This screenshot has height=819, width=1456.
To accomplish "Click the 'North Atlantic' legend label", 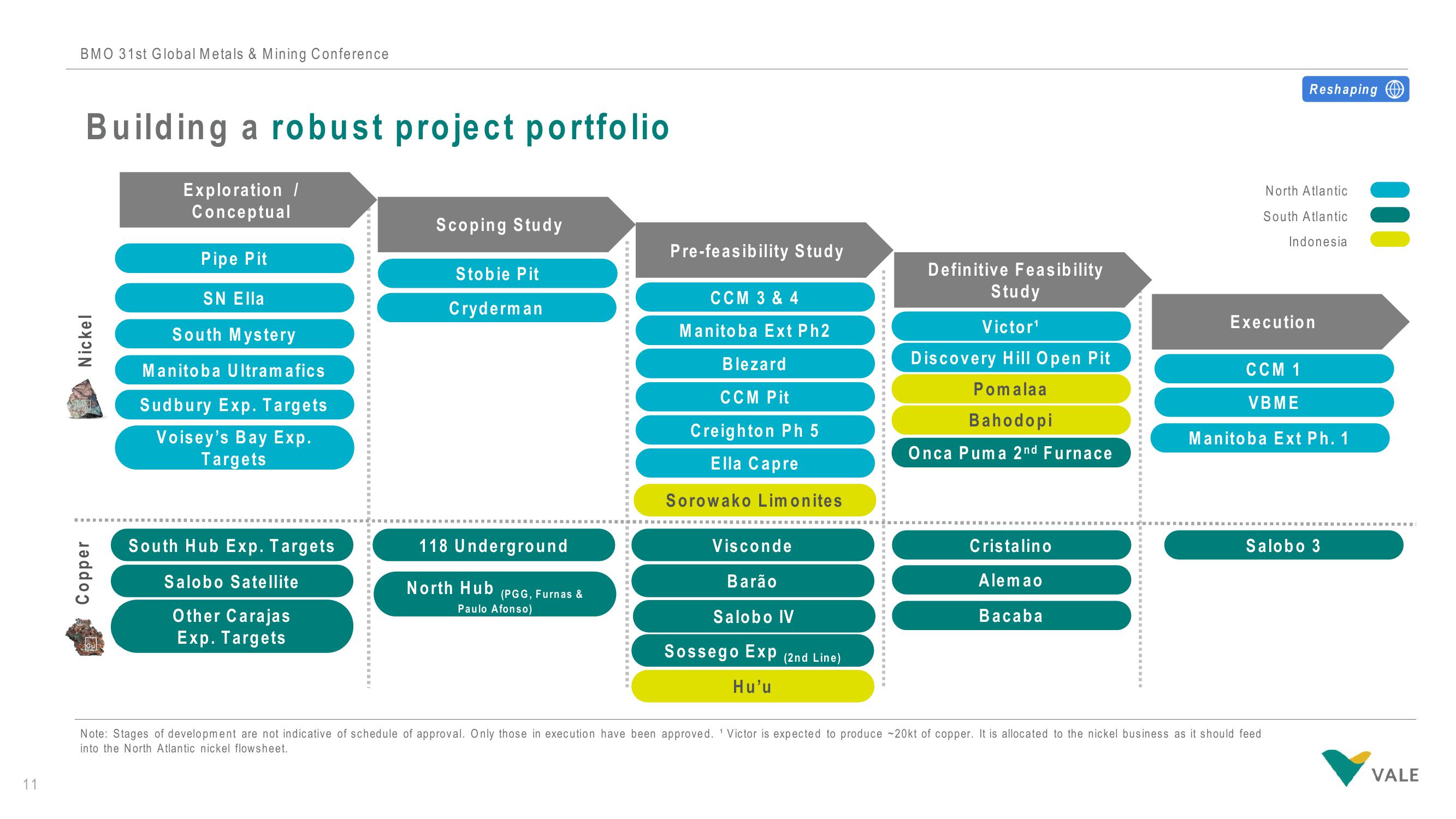I will click(x=1306, y=191).
